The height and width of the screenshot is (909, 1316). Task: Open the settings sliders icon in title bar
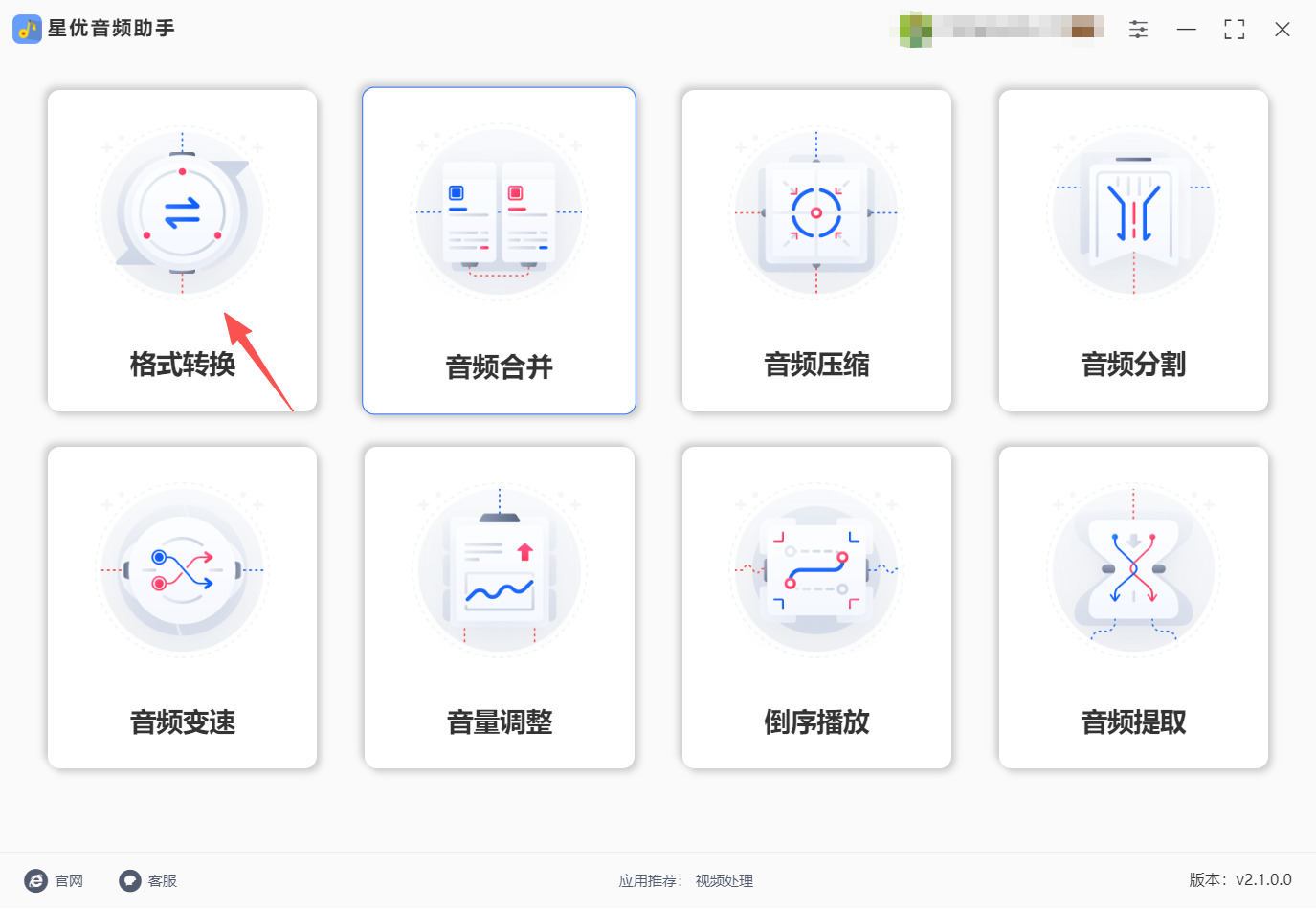(x=1138, y=30)
